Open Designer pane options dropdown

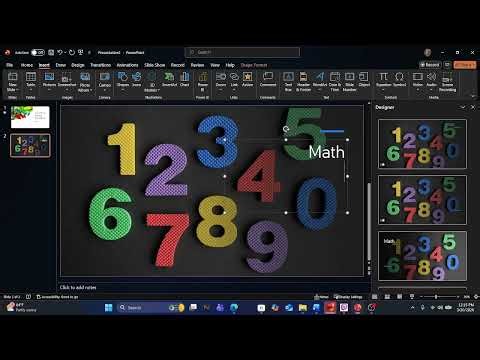[x=463, y=107]
